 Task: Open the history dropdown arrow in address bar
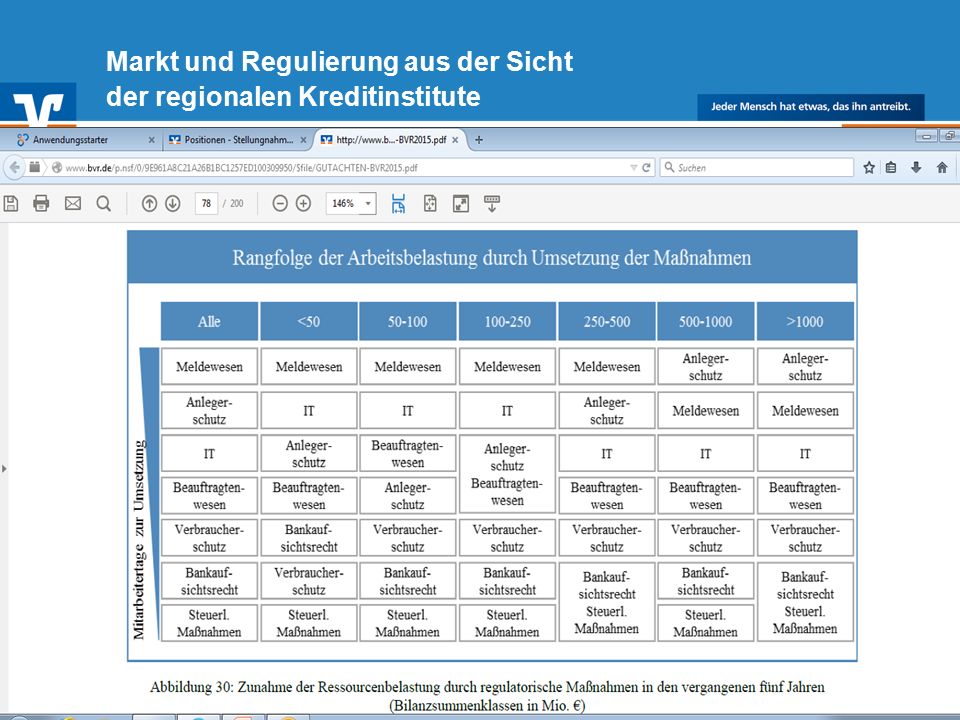[634, 167]
